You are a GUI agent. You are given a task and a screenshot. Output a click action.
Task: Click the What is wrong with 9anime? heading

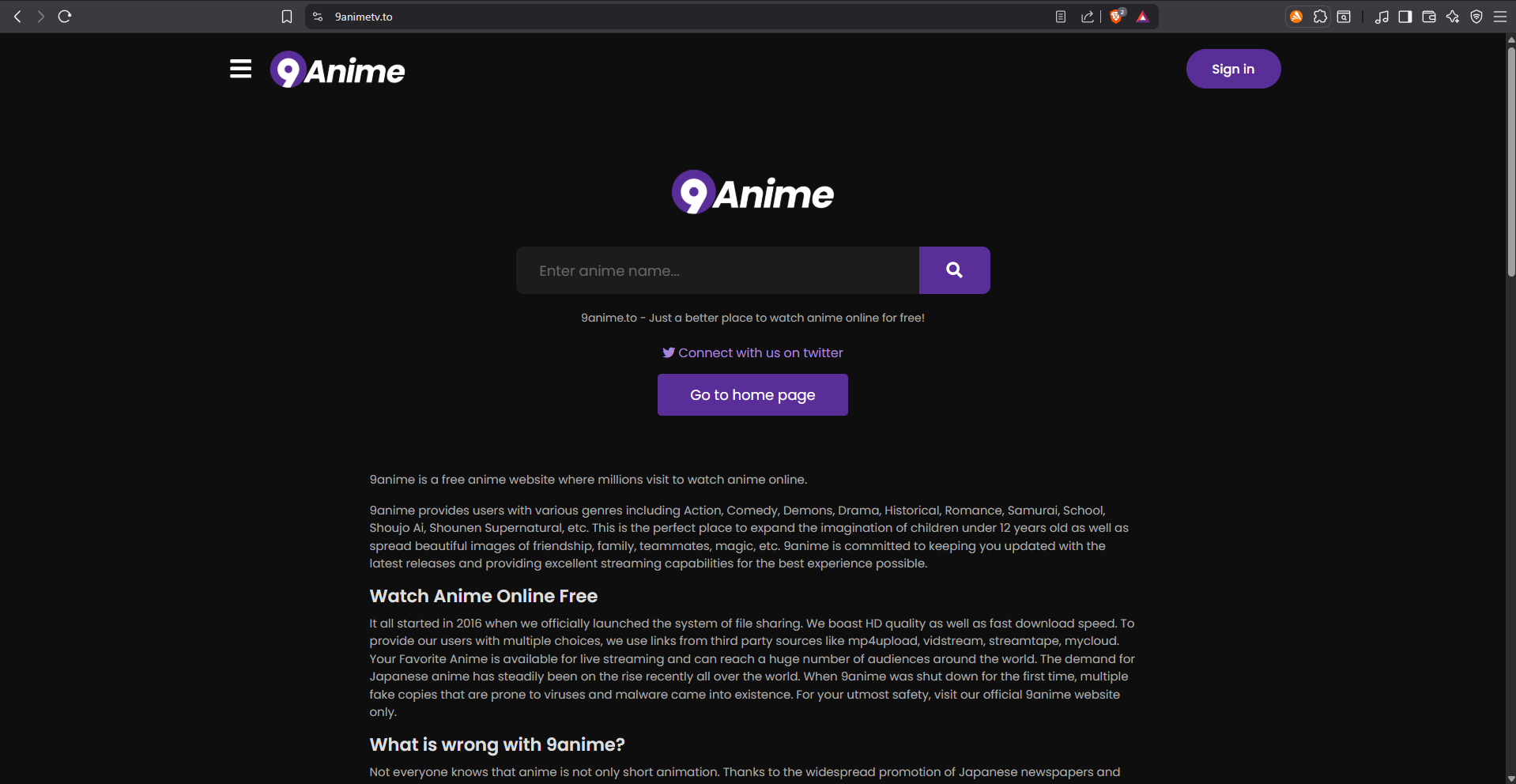(497, 744)
